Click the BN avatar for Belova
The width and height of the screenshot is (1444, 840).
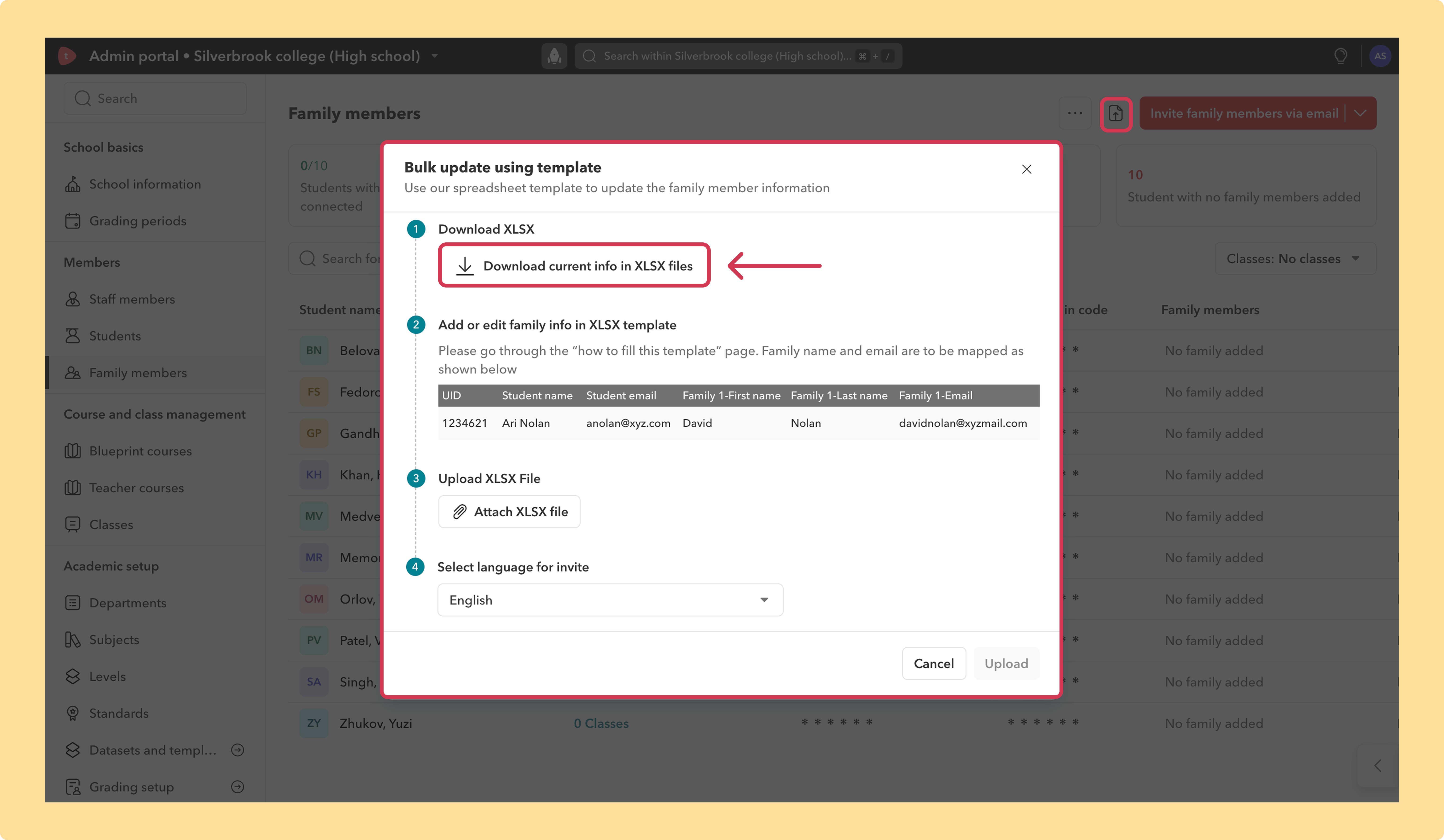[314, 350]
